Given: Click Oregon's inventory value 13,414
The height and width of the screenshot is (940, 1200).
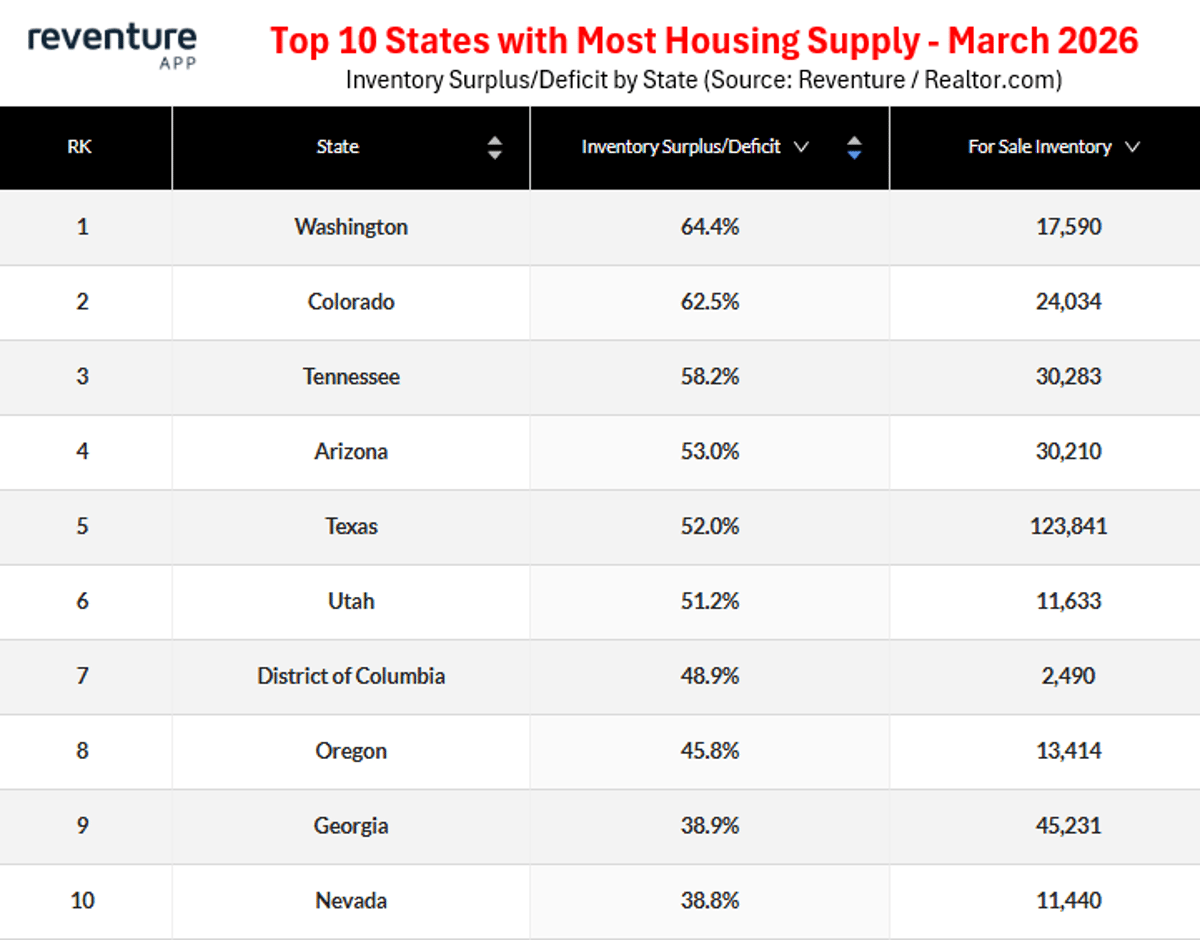Looking at the screenshot, I should click(1068, 751).
